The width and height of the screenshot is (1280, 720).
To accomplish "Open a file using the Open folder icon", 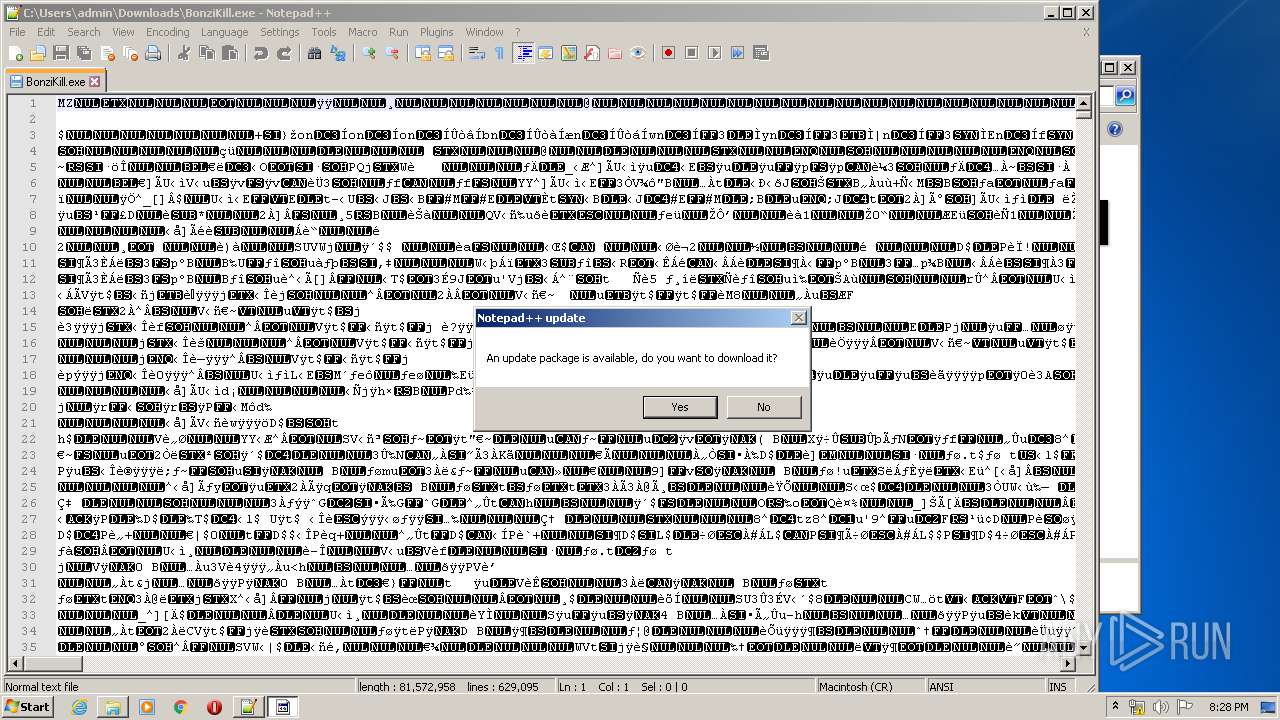I will 38,53.
